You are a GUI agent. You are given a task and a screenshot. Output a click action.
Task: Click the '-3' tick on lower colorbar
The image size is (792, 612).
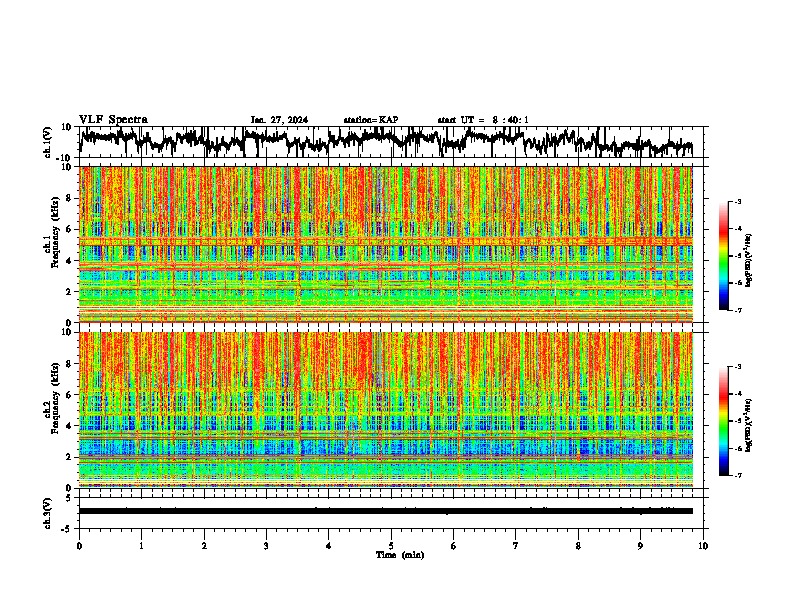coord(737,367)
